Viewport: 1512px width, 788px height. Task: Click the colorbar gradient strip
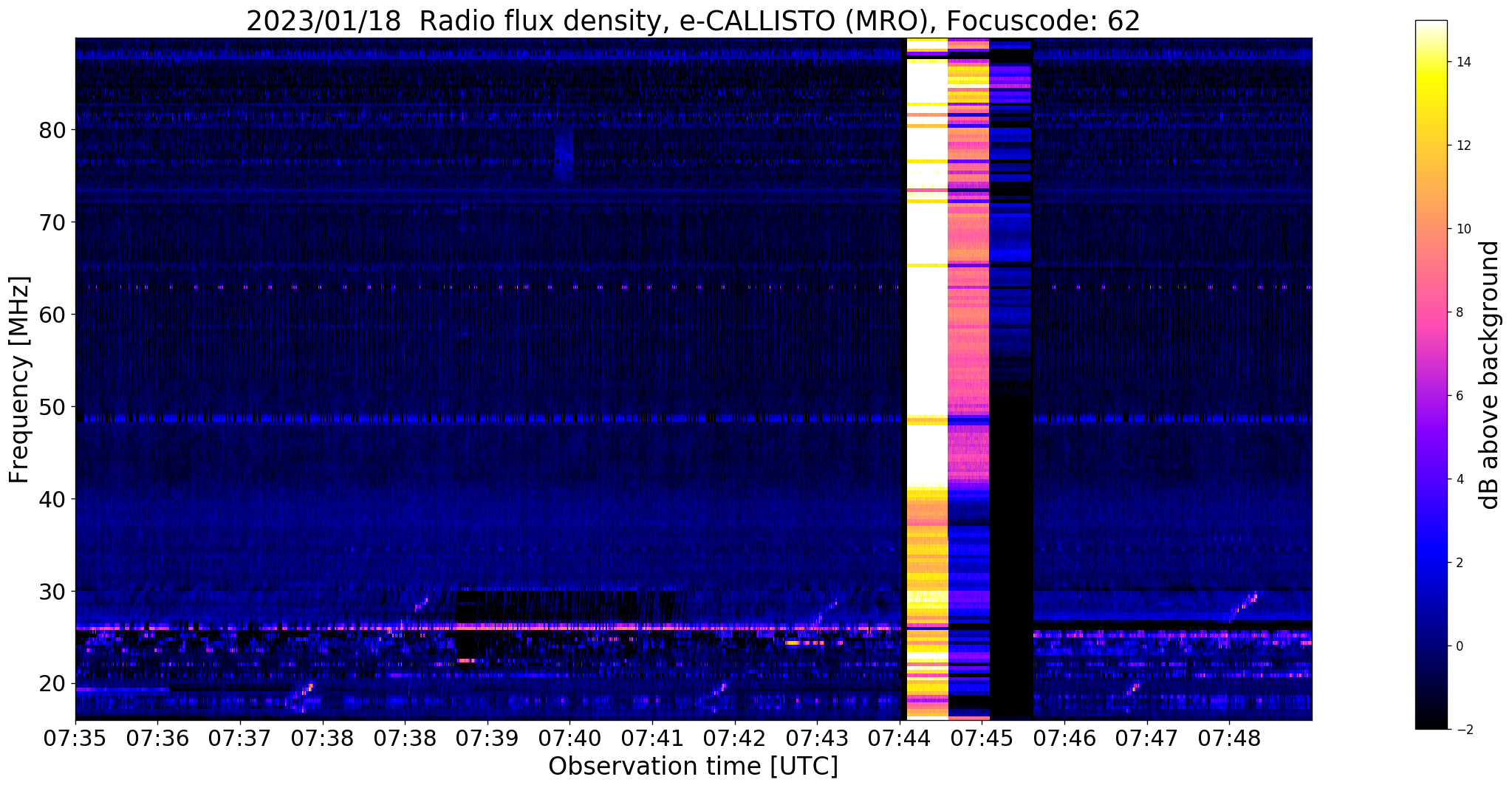[1431, 374]
